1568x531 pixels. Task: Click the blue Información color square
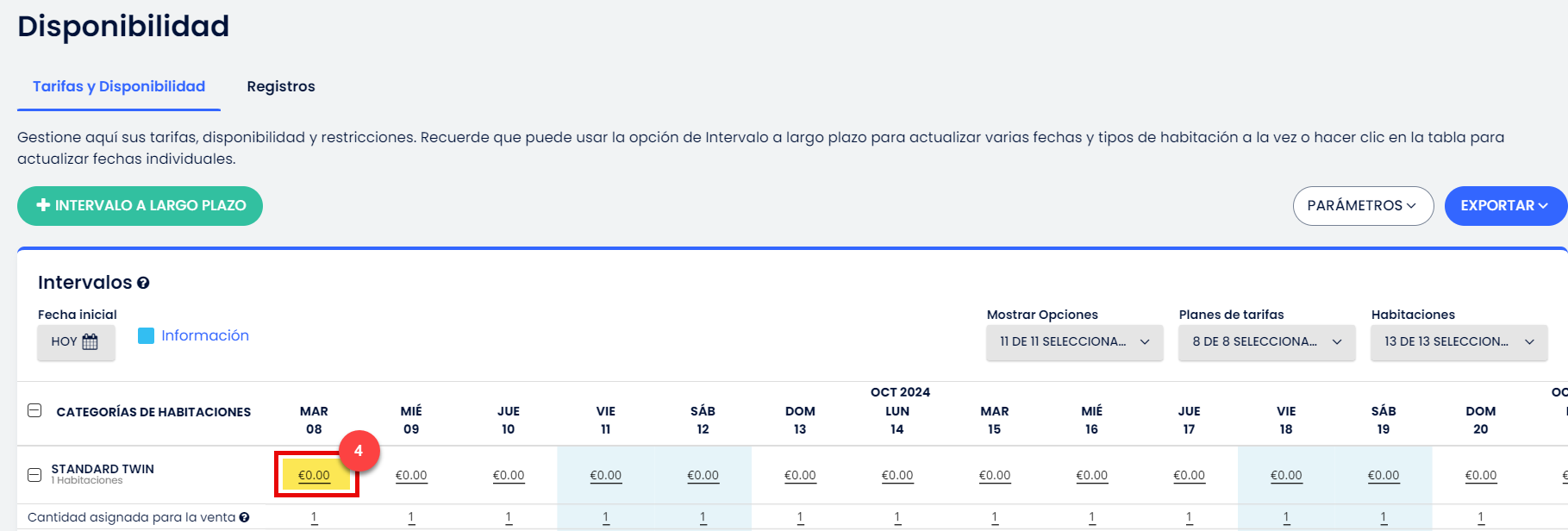[146, 335]
